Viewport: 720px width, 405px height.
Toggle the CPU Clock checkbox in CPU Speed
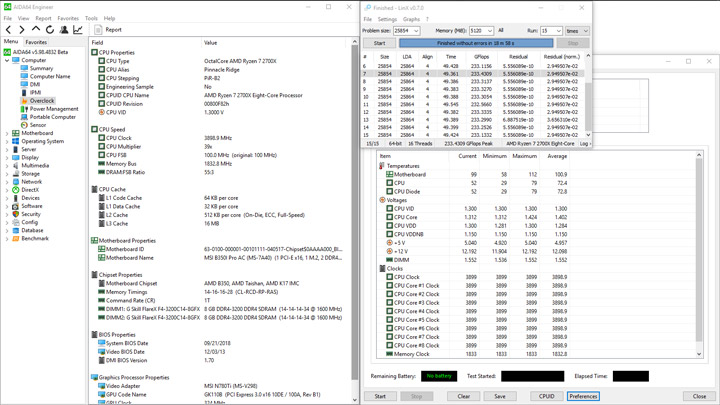[x=101, y=138]
